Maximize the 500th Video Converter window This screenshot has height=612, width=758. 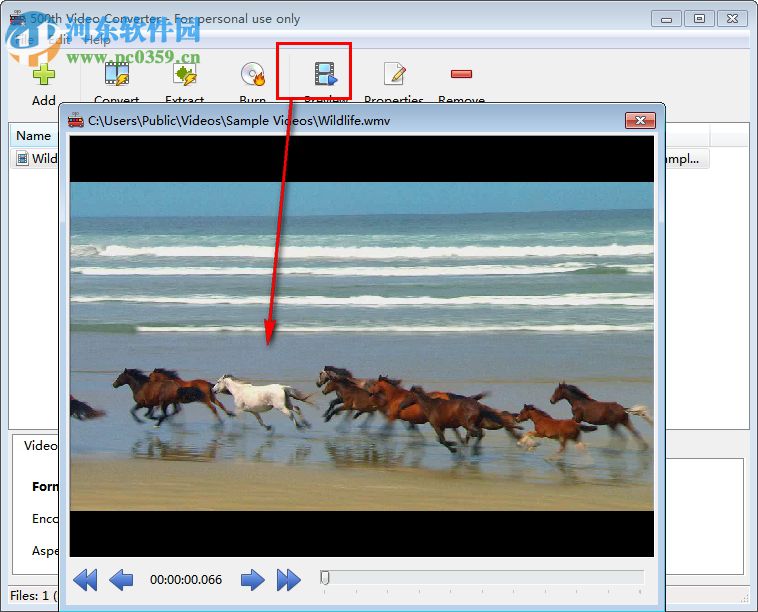tap(699, 19)
